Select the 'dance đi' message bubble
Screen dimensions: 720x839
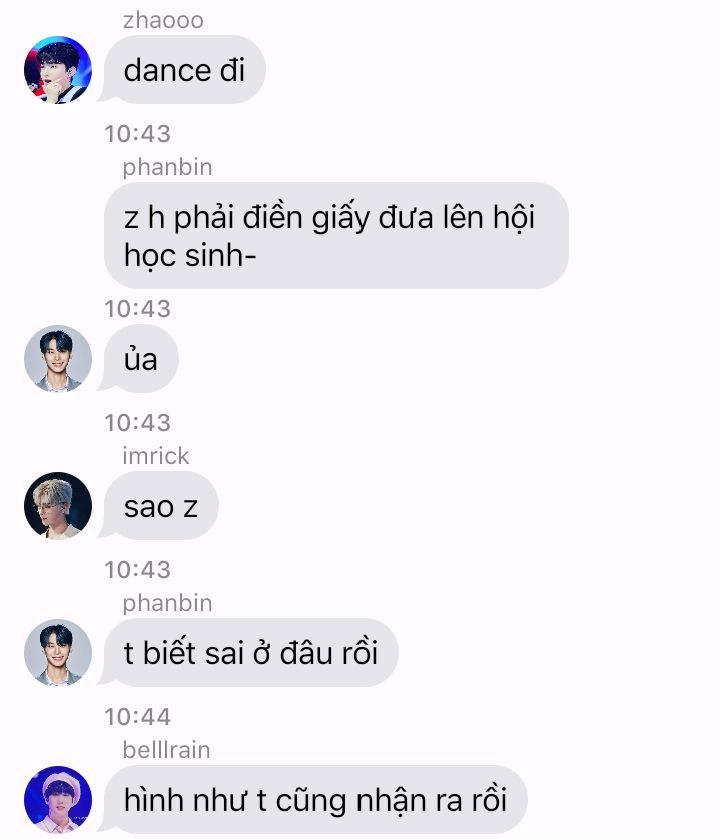coord(182,70)
